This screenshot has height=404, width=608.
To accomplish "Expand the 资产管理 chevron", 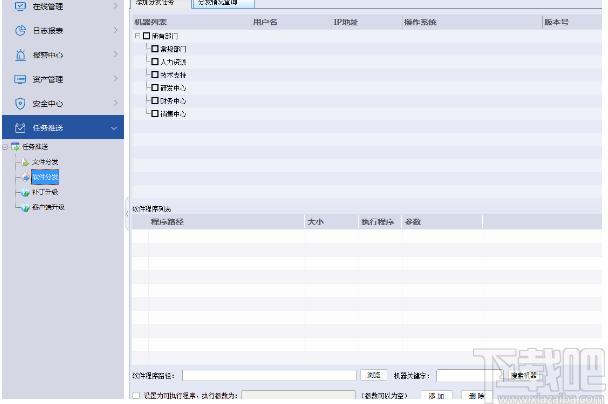I will point(116,79).
